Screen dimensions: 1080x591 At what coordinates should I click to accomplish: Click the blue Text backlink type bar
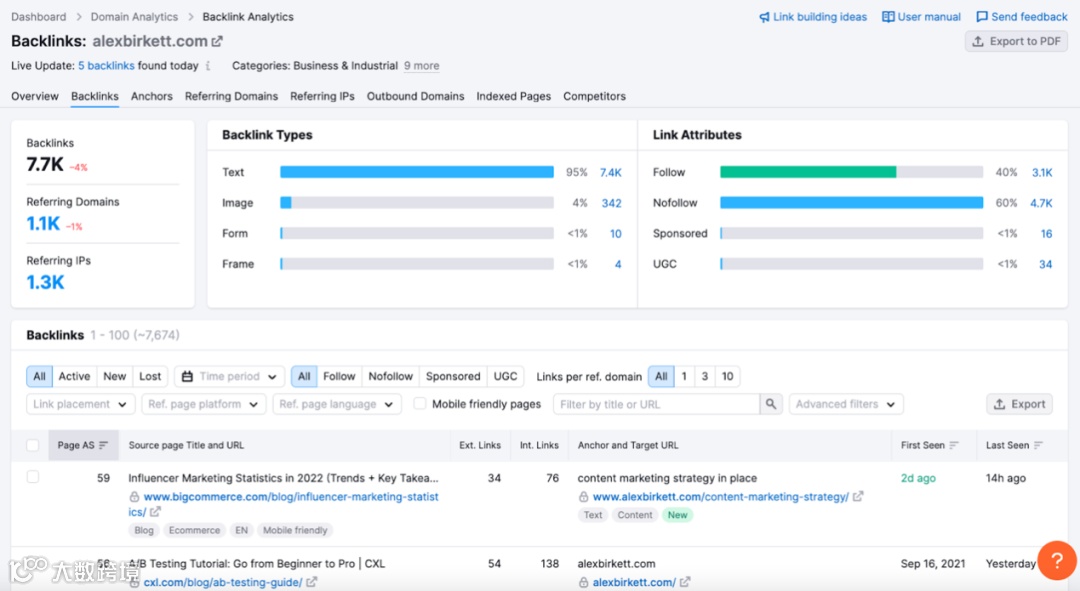[417, 172]
